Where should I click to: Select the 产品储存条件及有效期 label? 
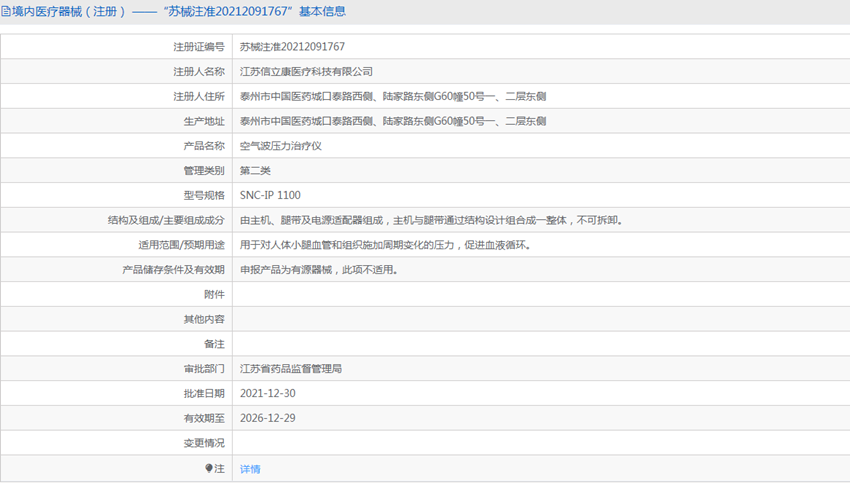tap(173, 270)
